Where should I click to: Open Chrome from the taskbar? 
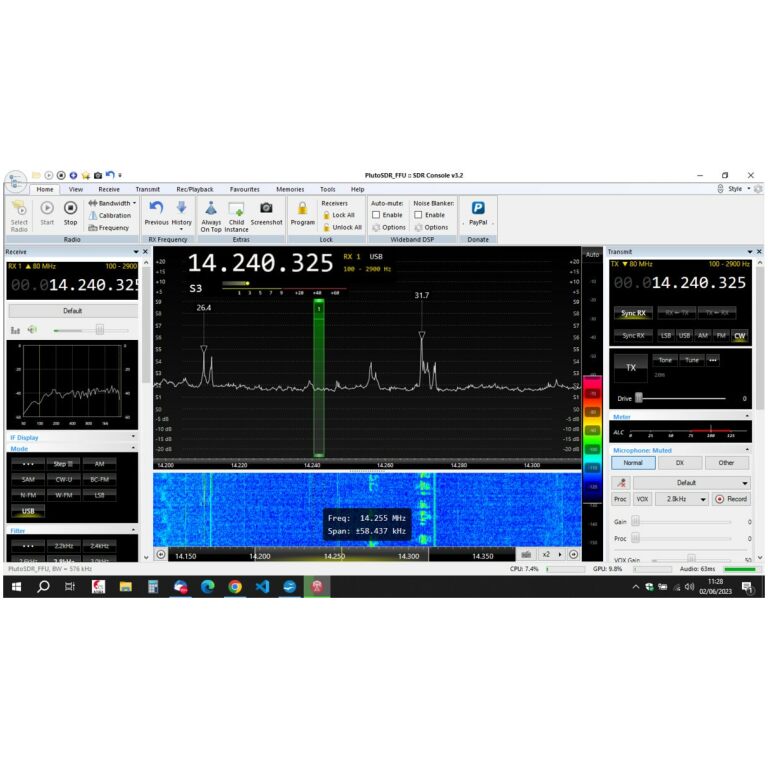tap(235, 587)
